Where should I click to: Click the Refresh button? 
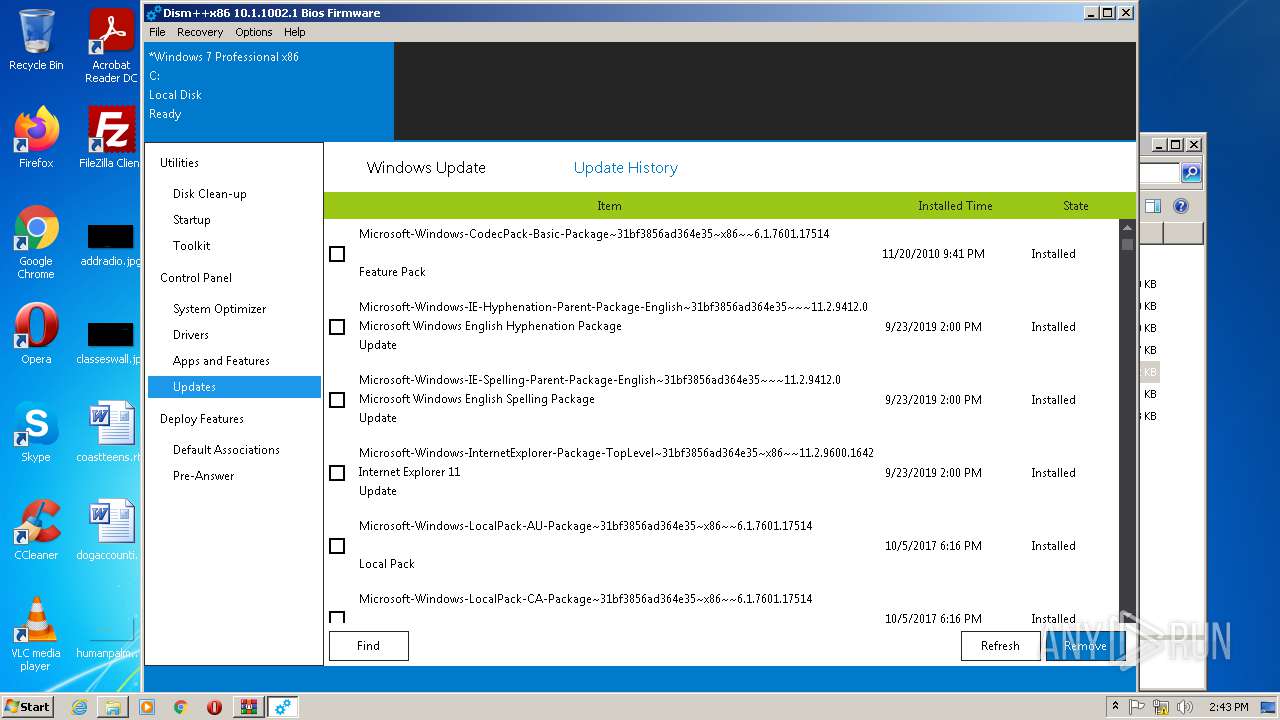(1000, 646)
